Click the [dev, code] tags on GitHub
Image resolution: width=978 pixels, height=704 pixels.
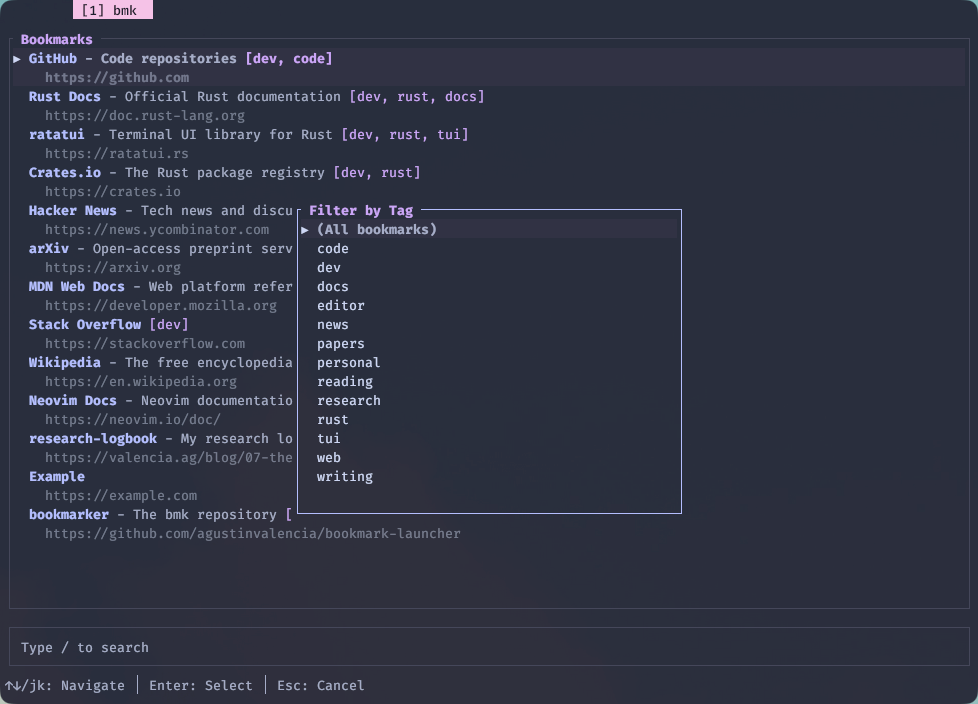click(x=289, y=59)
